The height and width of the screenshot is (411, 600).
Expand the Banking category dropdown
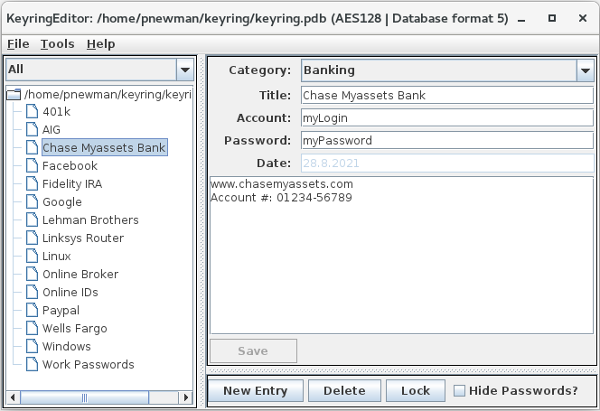[584, 70]
